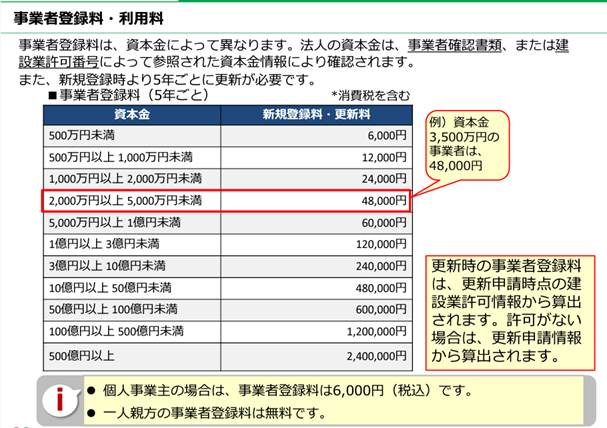Screen dimensions: 607x428
Task: Select the 6,000円 fee cell in the table
Action: coord(316,135)
